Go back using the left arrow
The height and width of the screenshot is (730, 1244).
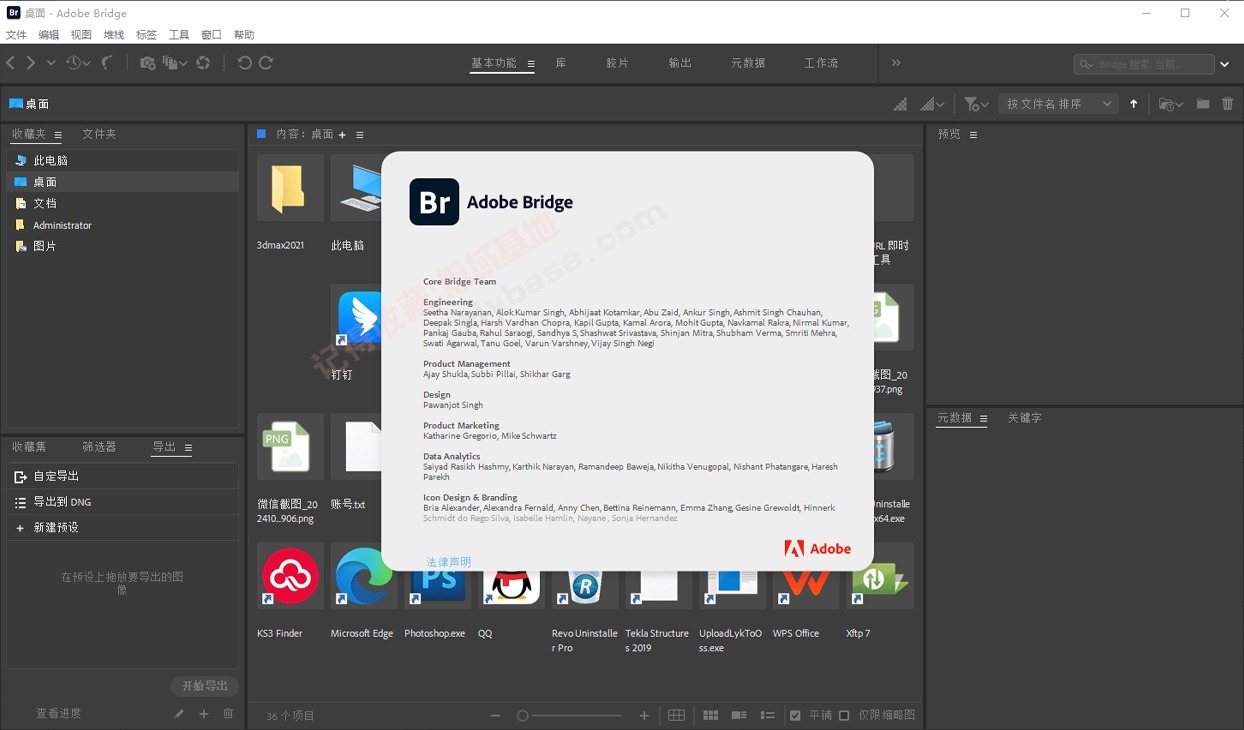11,63
